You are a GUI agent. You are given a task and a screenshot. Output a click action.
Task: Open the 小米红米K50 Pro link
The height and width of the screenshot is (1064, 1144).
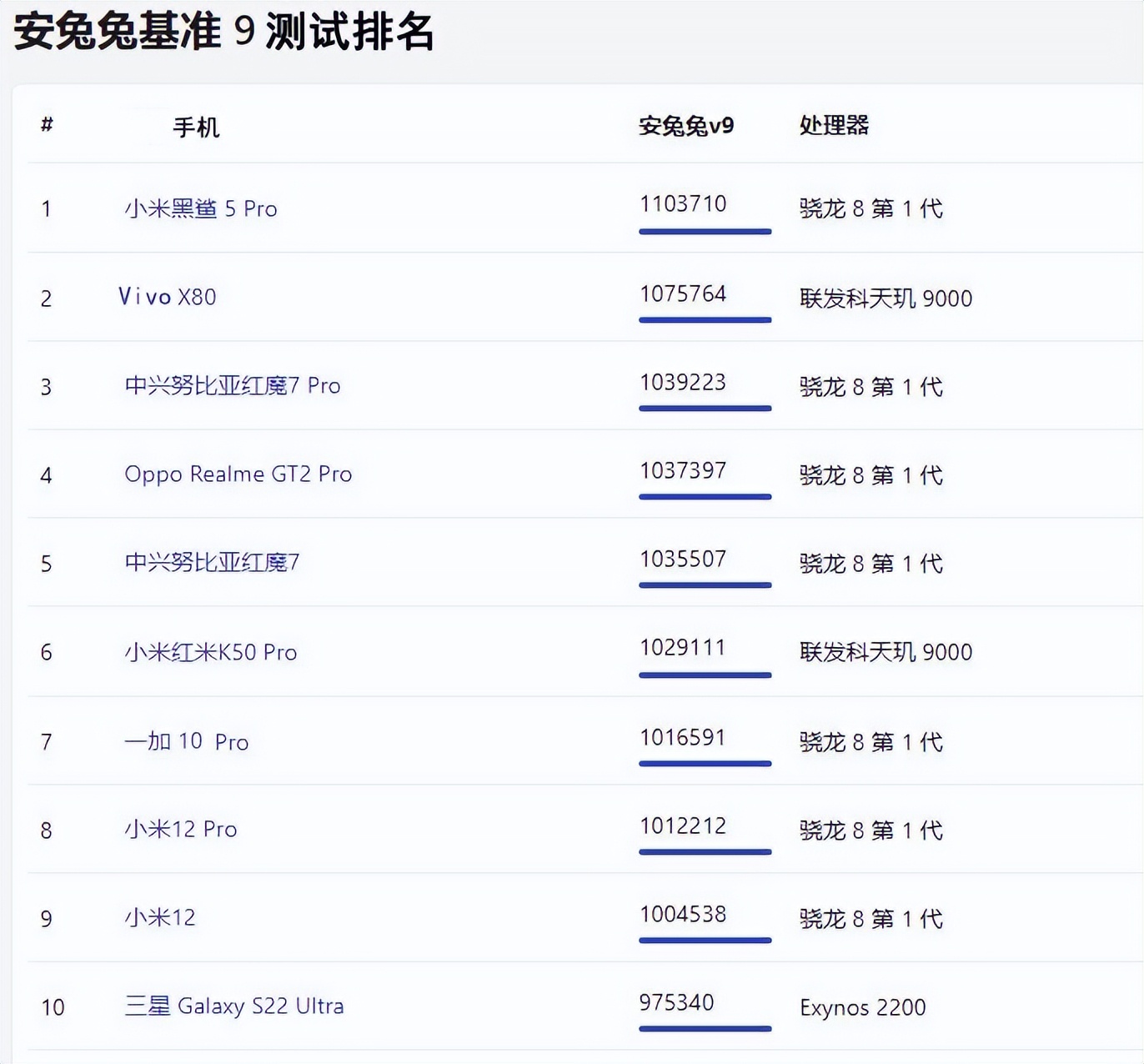(x=211, y=652)
